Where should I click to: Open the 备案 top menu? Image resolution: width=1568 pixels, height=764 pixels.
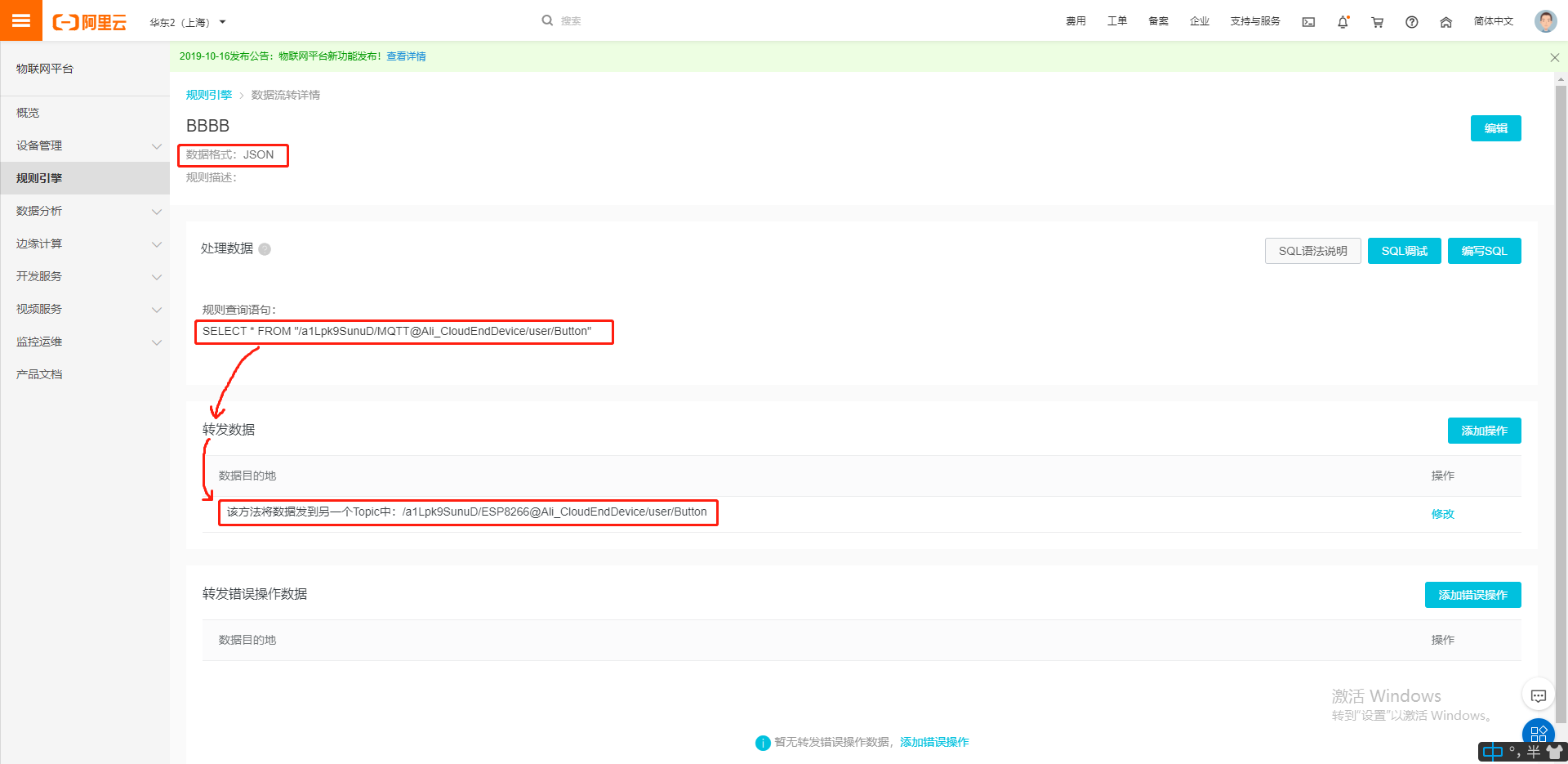[x=1158, y=21]
